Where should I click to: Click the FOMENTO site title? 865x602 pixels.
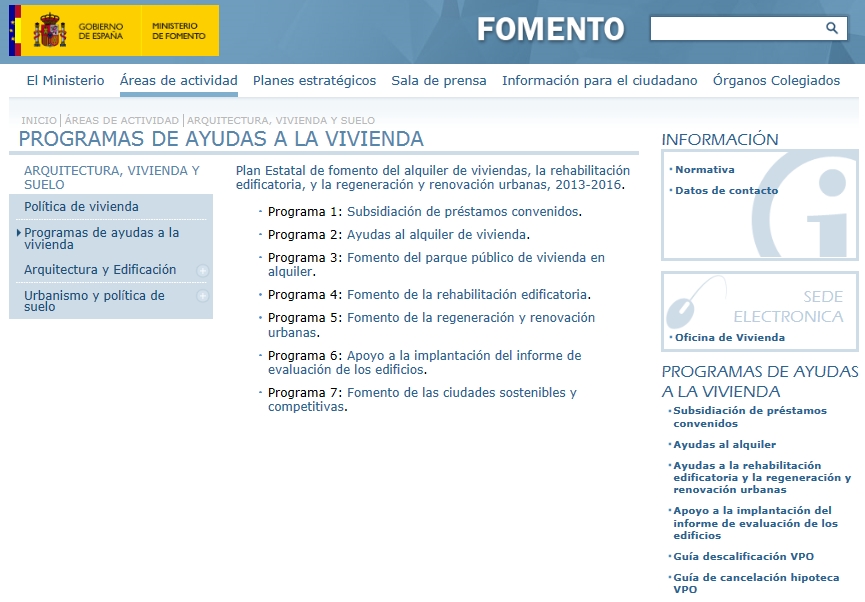(x=551, y=29)
